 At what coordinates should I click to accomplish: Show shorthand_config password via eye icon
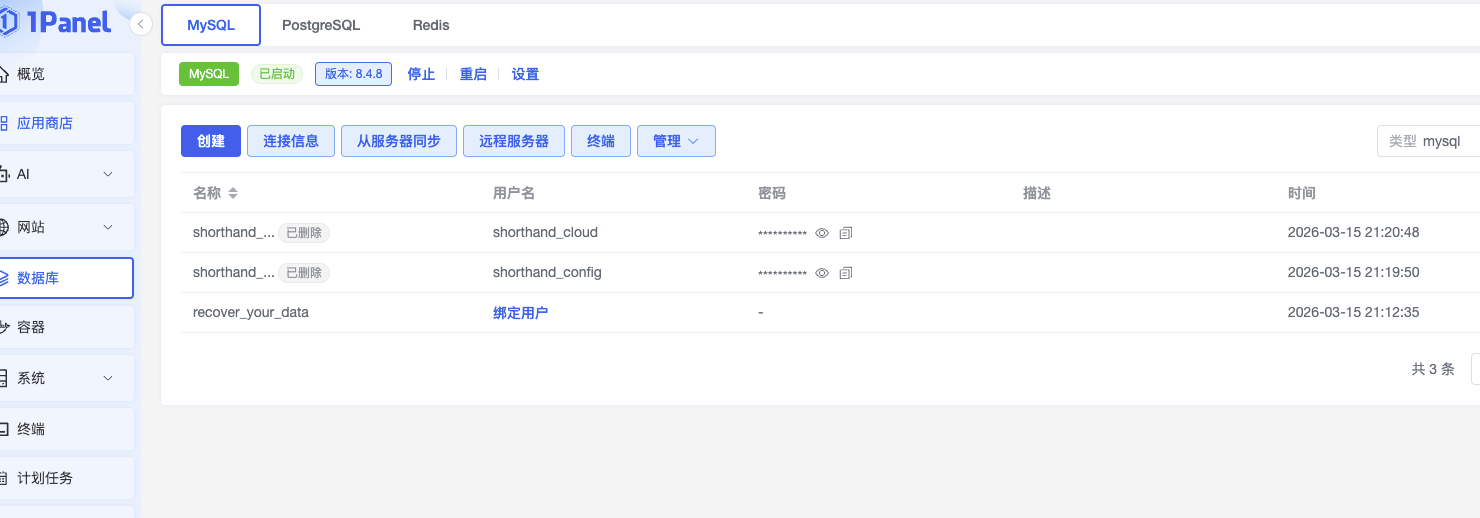coord(822,273)
